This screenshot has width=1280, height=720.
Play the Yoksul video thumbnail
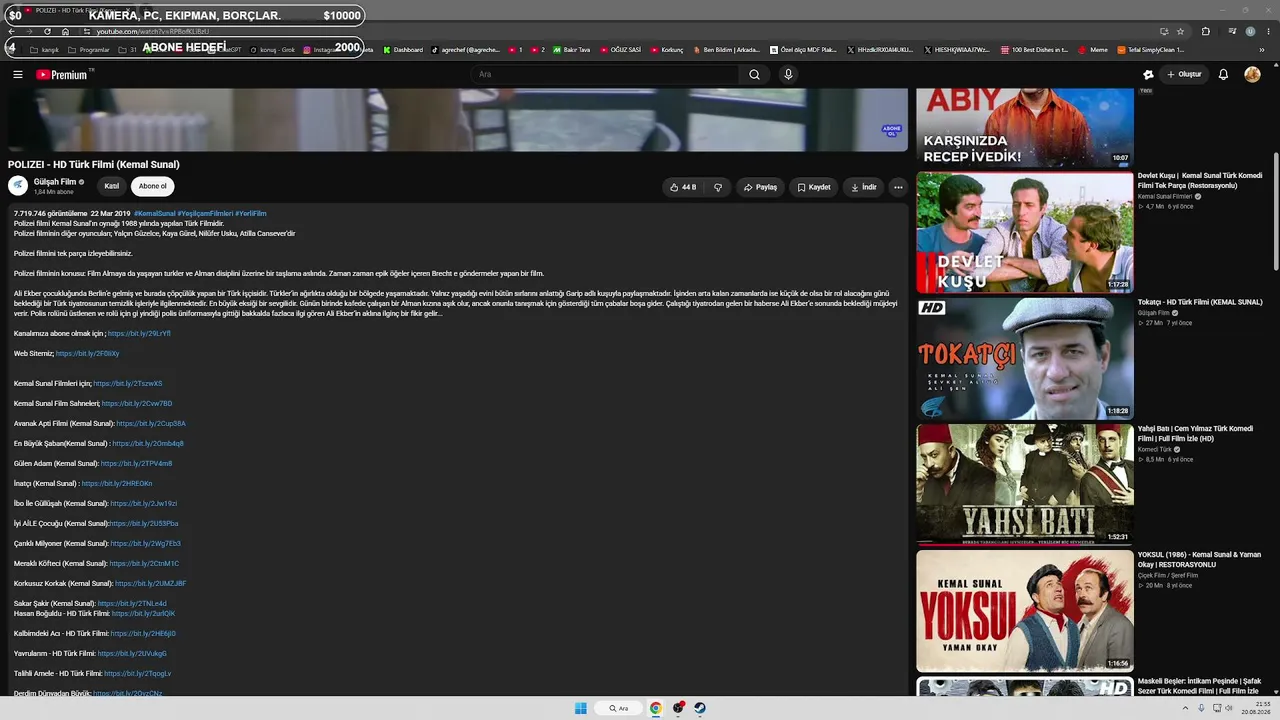coord(1025,611)
